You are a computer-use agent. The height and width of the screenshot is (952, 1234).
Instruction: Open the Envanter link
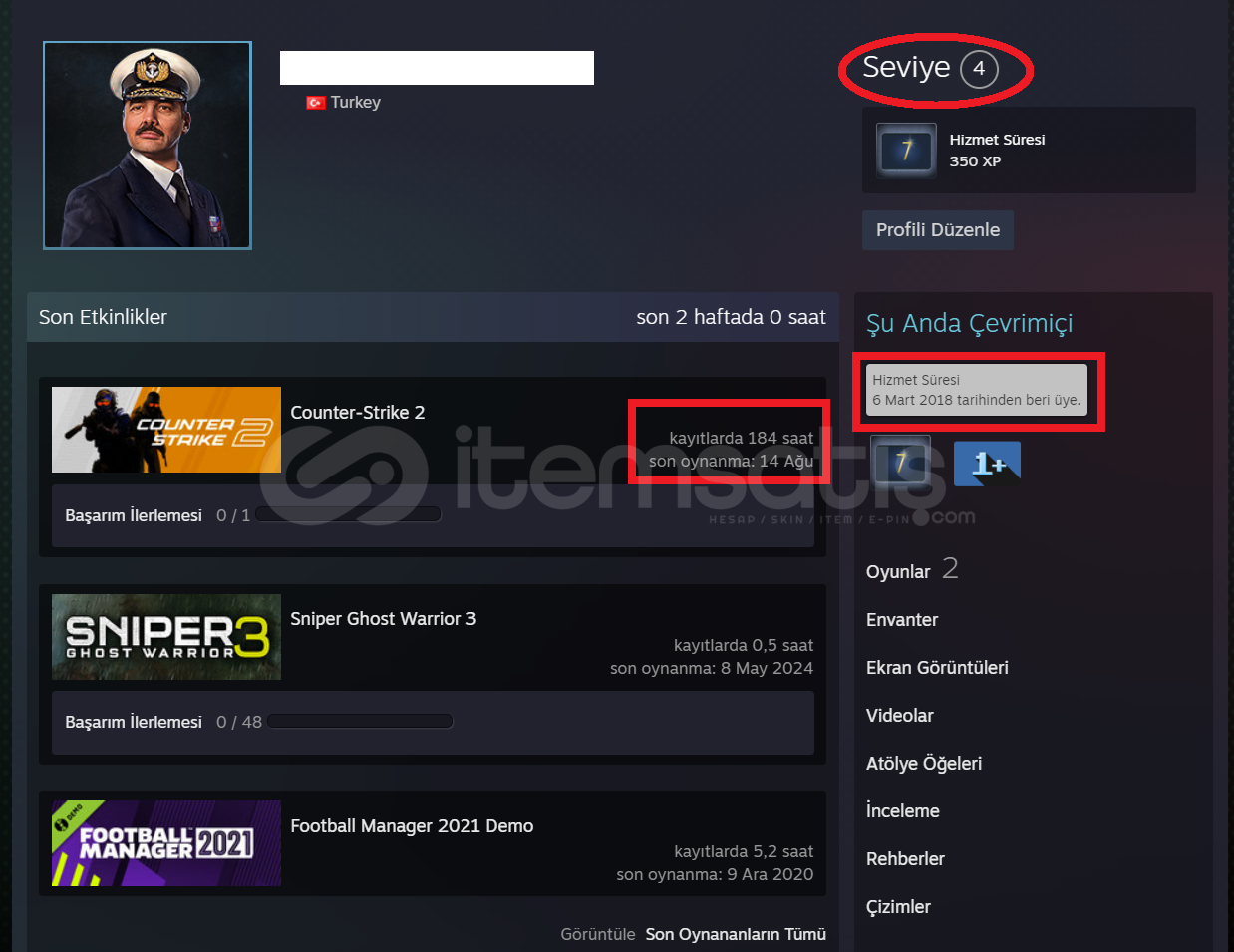click(x=902, y=620)
